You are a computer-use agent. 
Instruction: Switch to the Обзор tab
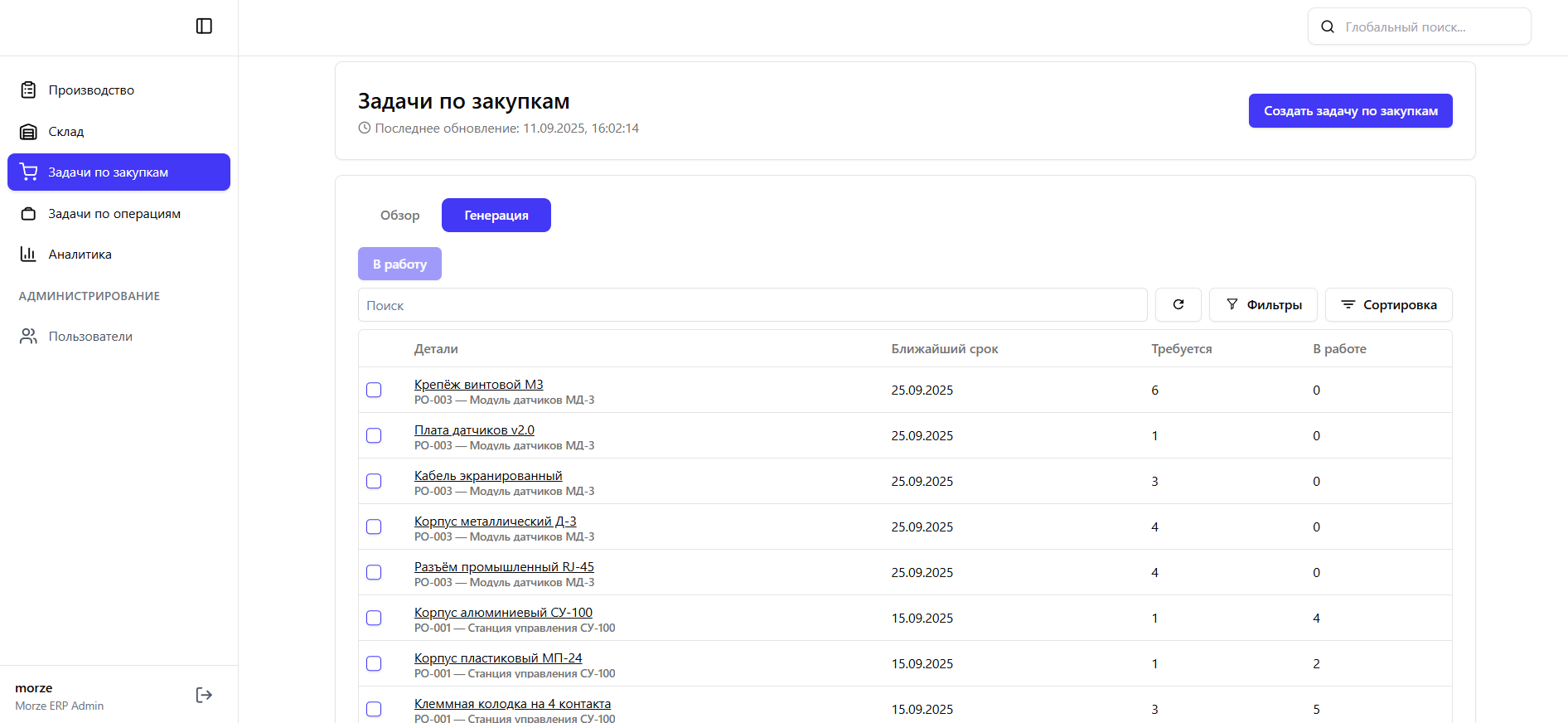tap(399, 216)
